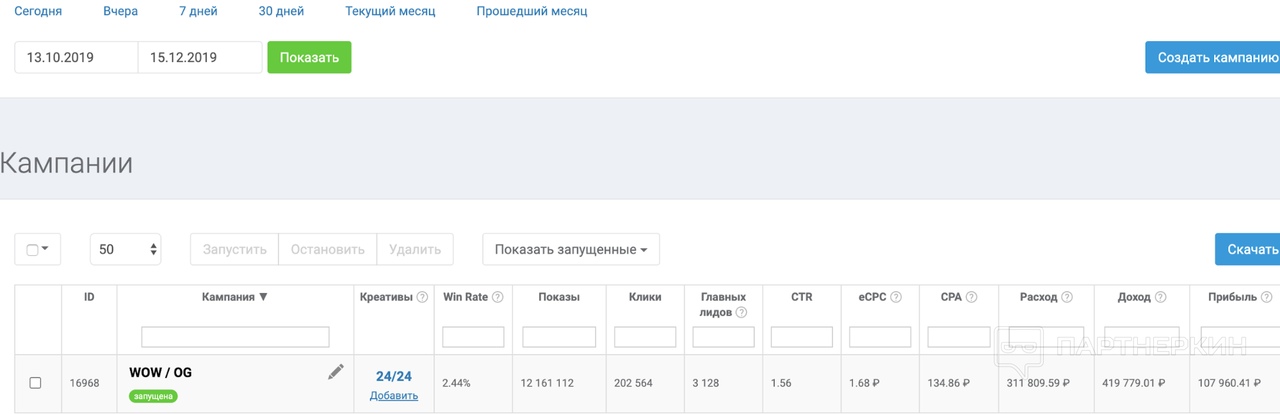Select the campaign ID 16968

coord(84,383)
